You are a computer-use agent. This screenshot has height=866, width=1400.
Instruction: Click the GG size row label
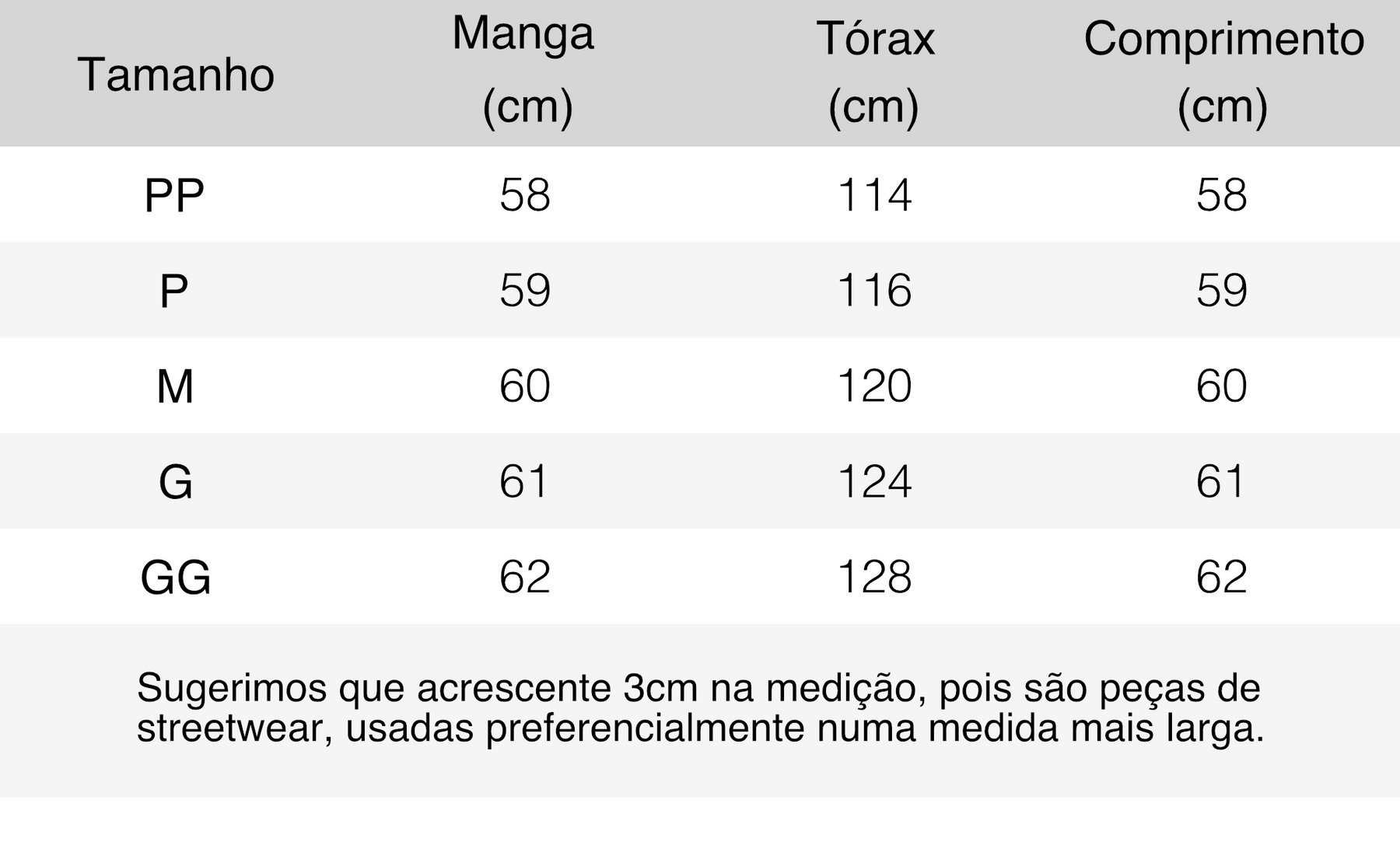(x=176, y=578)
